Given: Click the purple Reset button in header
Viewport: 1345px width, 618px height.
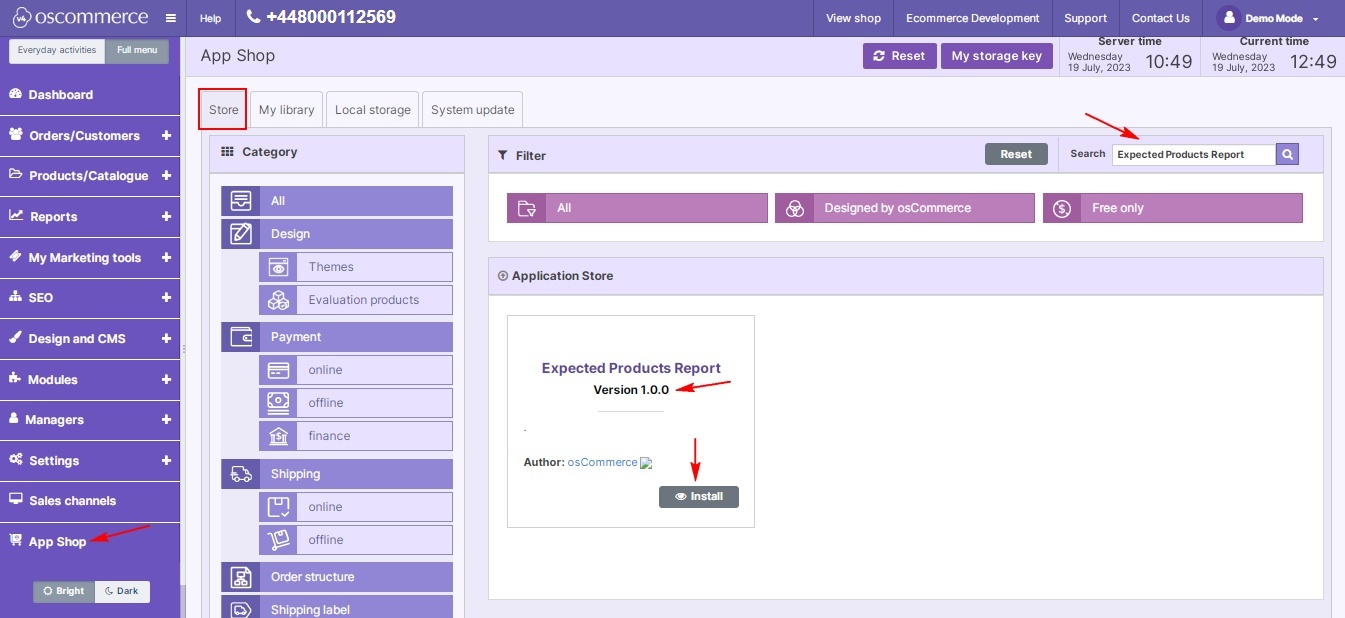Looking at the screenshot, I should click(900, 56).
